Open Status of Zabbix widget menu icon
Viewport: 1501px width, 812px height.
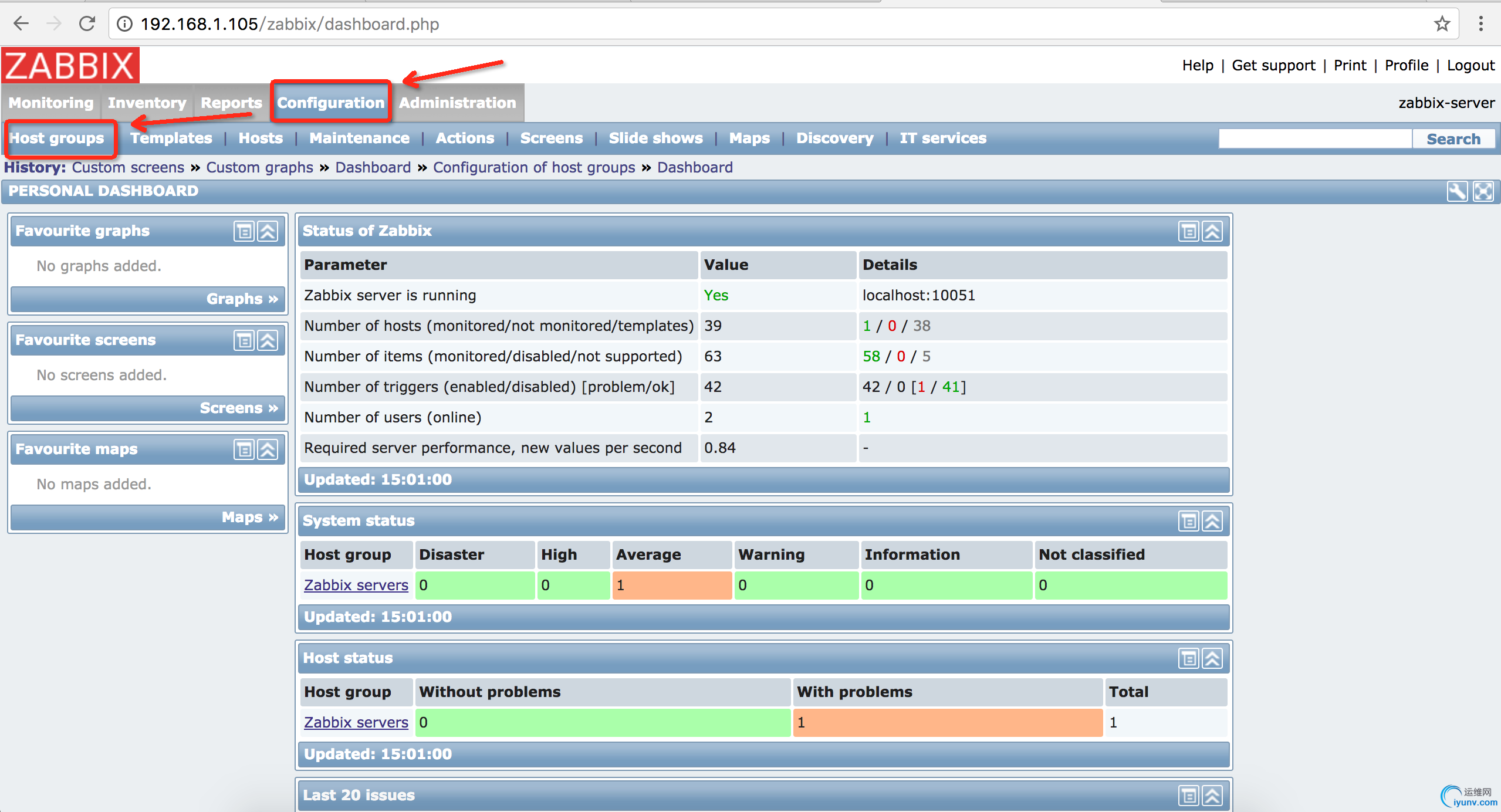click(1189, 231)
